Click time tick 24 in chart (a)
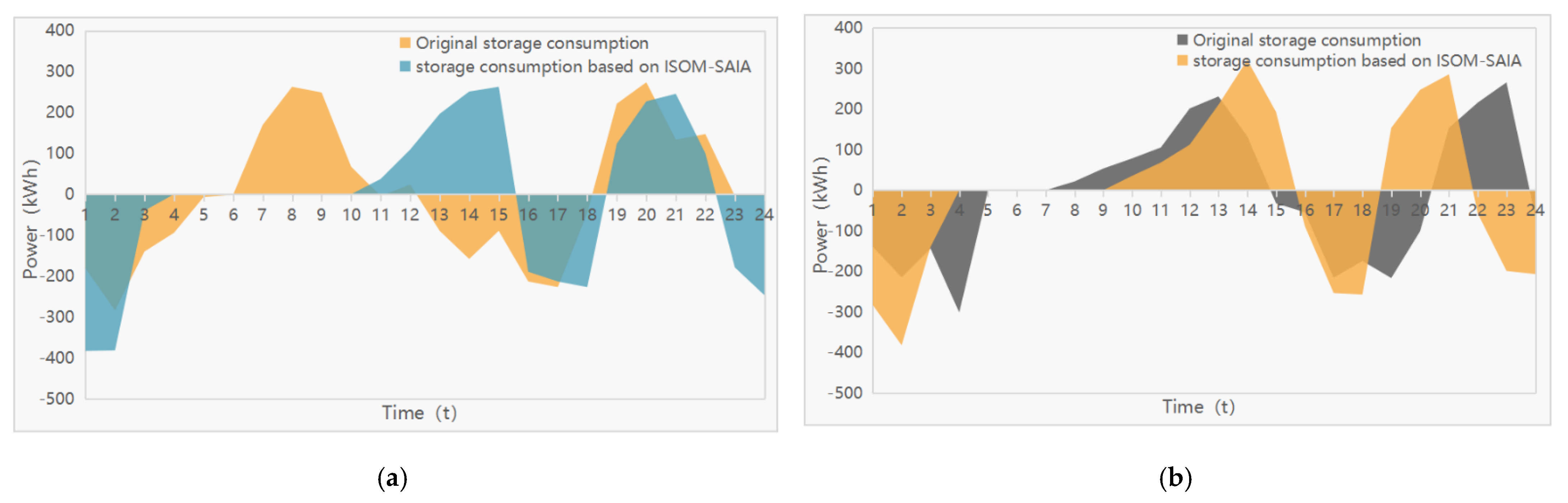Viewport: 1568px width, 503px height. pyautogui.click(x=763, y=214)
